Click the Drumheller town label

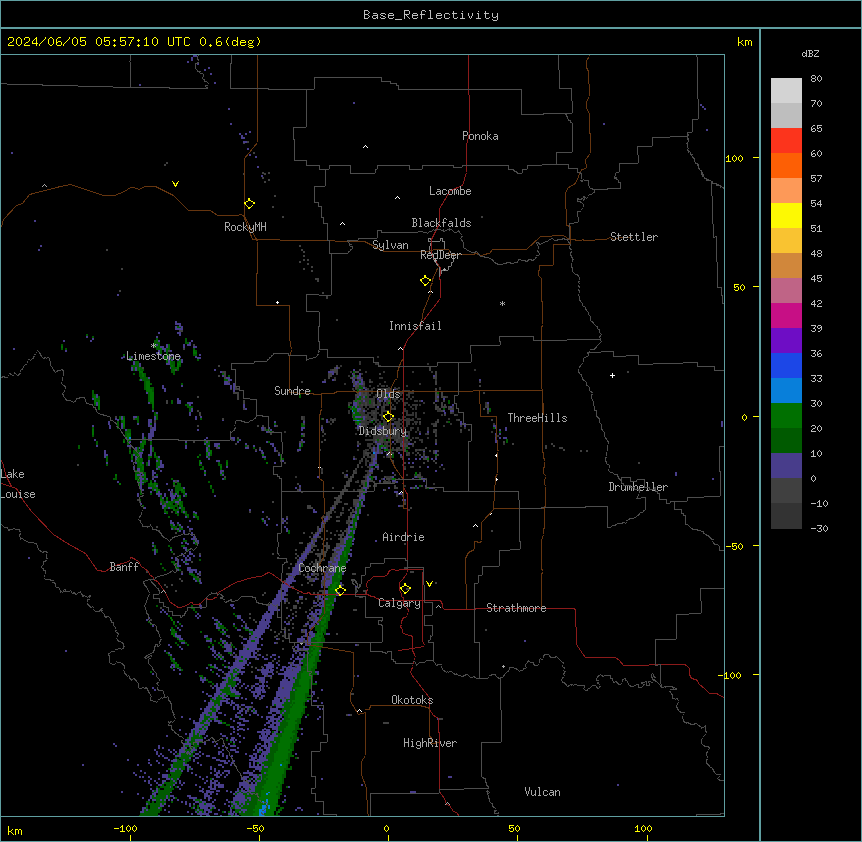[638, 487]
